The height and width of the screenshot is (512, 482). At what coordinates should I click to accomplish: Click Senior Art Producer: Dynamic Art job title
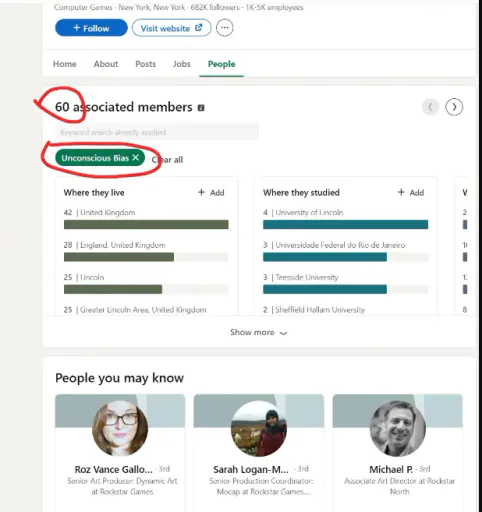tap(122, 486)
